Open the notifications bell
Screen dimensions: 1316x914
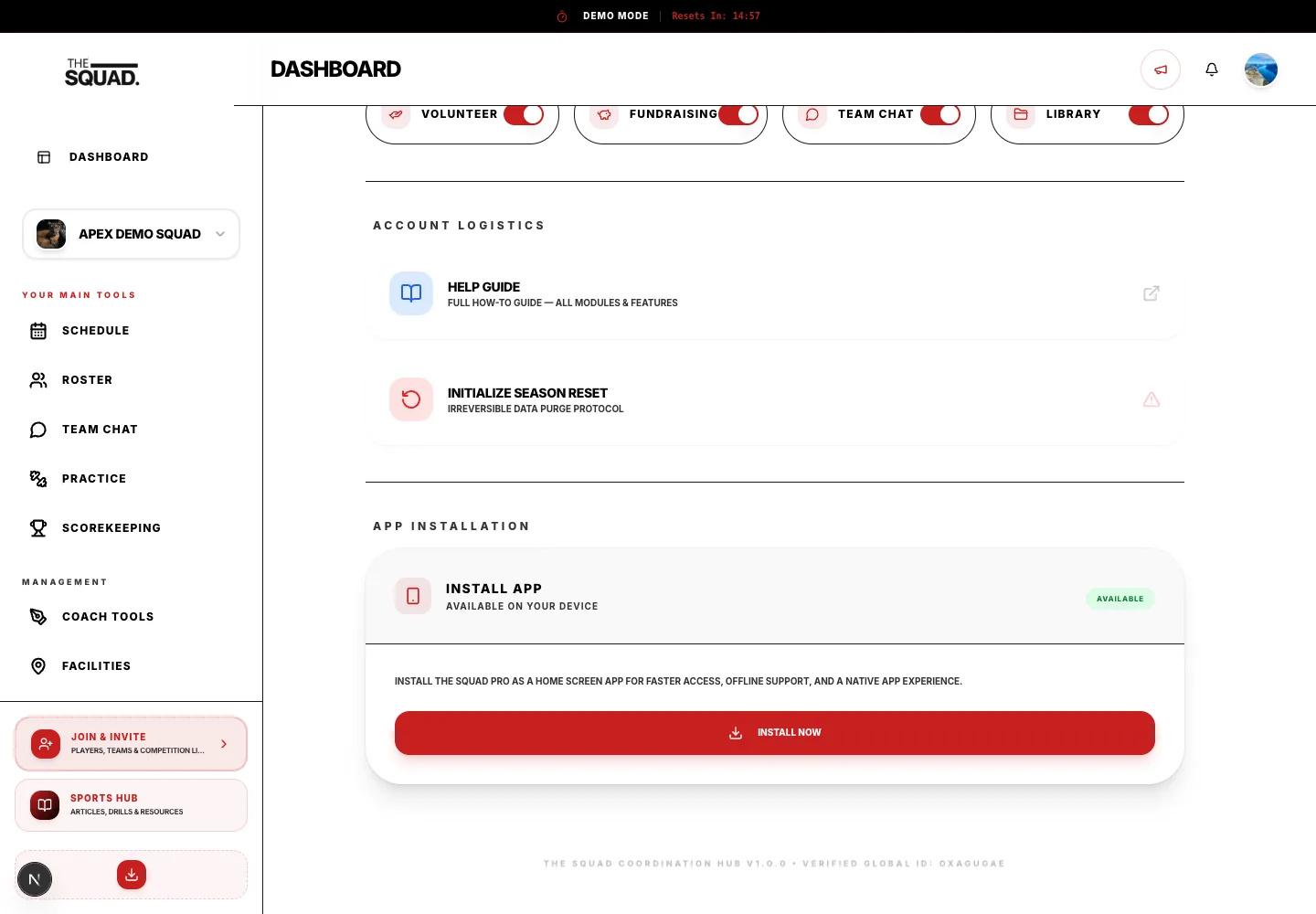(x=1212, y=69)
